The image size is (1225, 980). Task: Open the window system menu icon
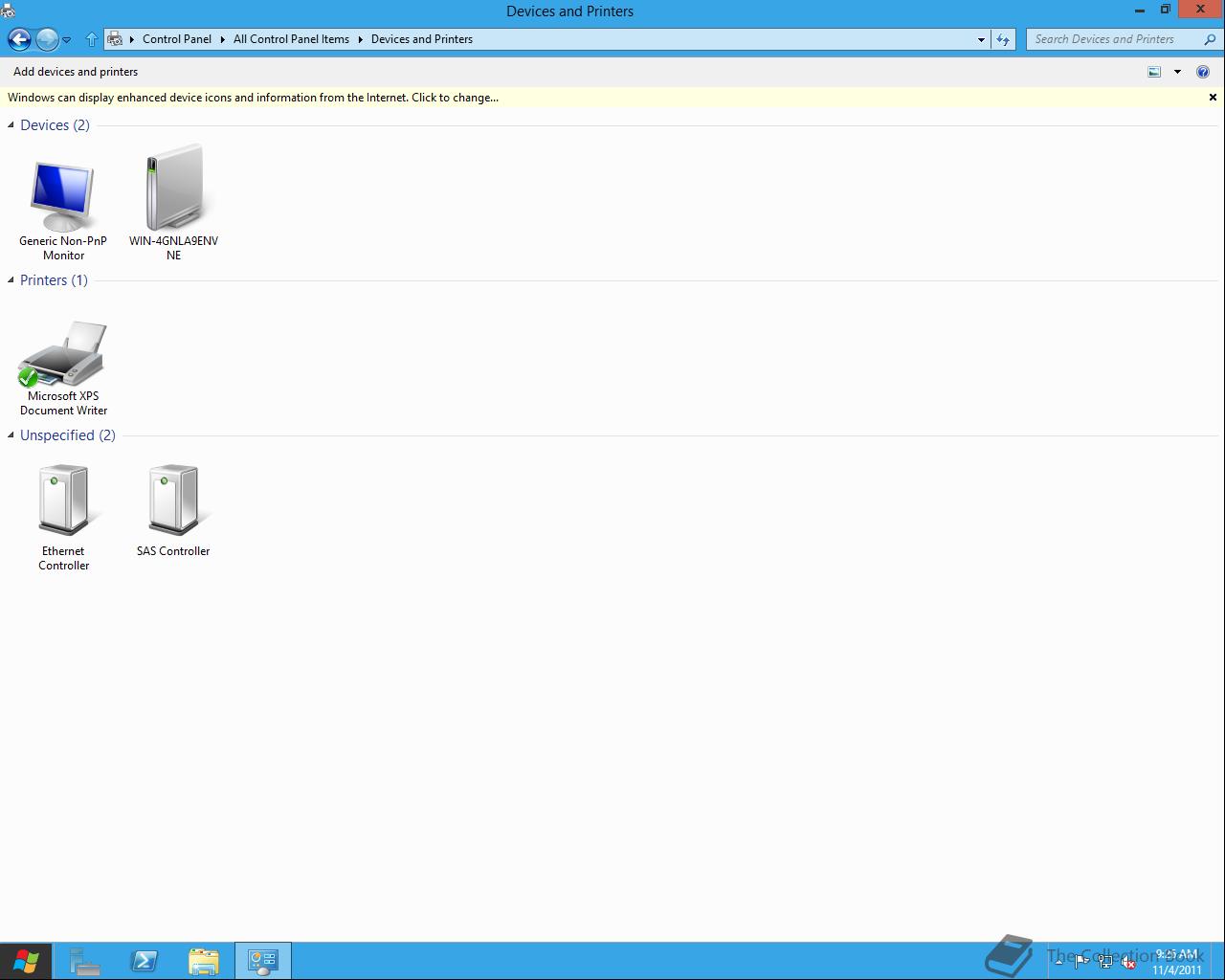[x=8, y=11]
